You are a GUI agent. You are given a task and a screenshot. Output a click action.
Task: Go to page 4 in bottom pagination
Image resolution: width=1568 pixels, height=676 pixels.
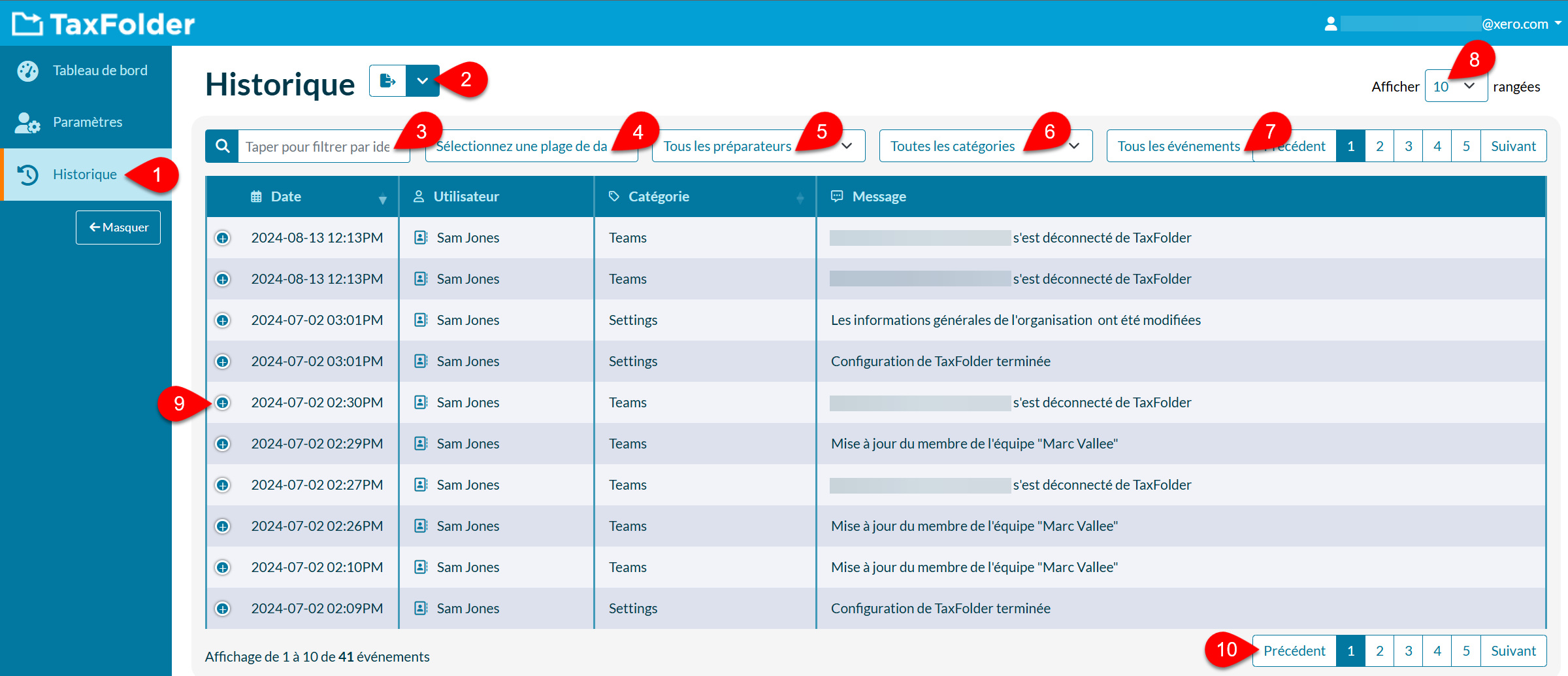1437,651
